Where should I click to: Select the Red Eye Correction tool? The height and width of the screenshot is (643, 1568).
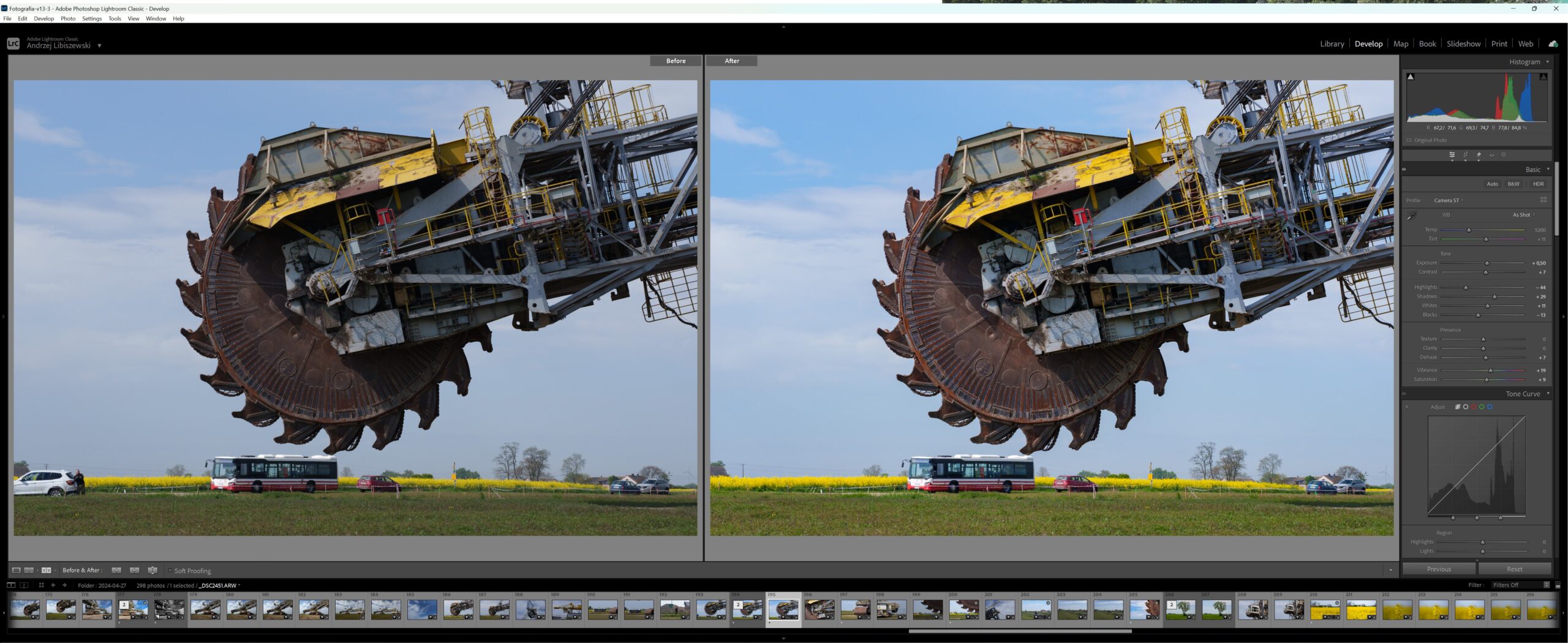(1492, 155)
